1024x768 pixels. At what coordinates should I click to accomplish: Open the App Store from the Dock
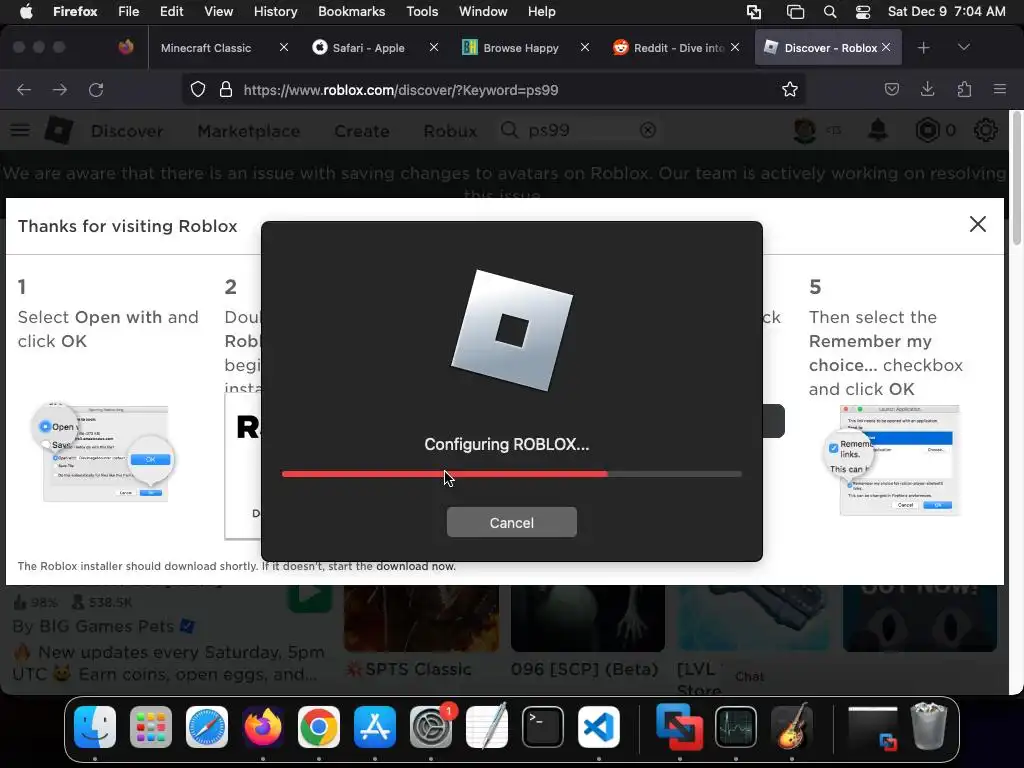coord(375,727)
